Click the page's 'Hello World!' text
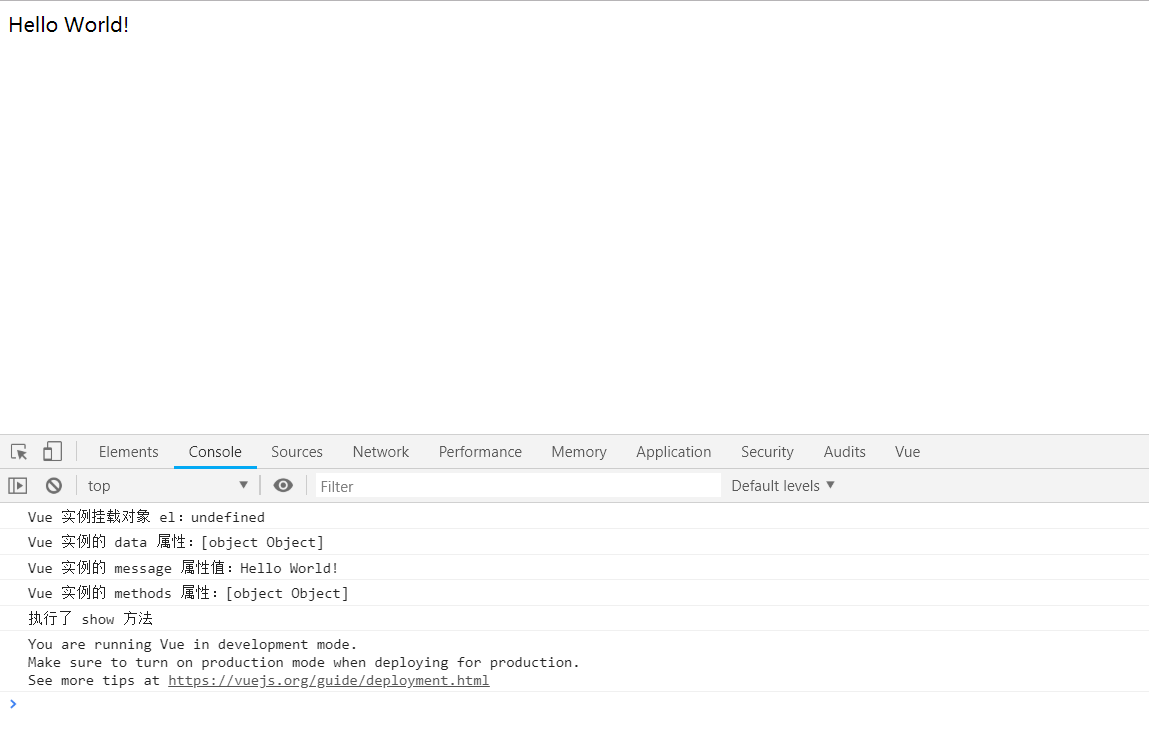Viewport: 1149px width, 749px height. click(x=69, y=25)
